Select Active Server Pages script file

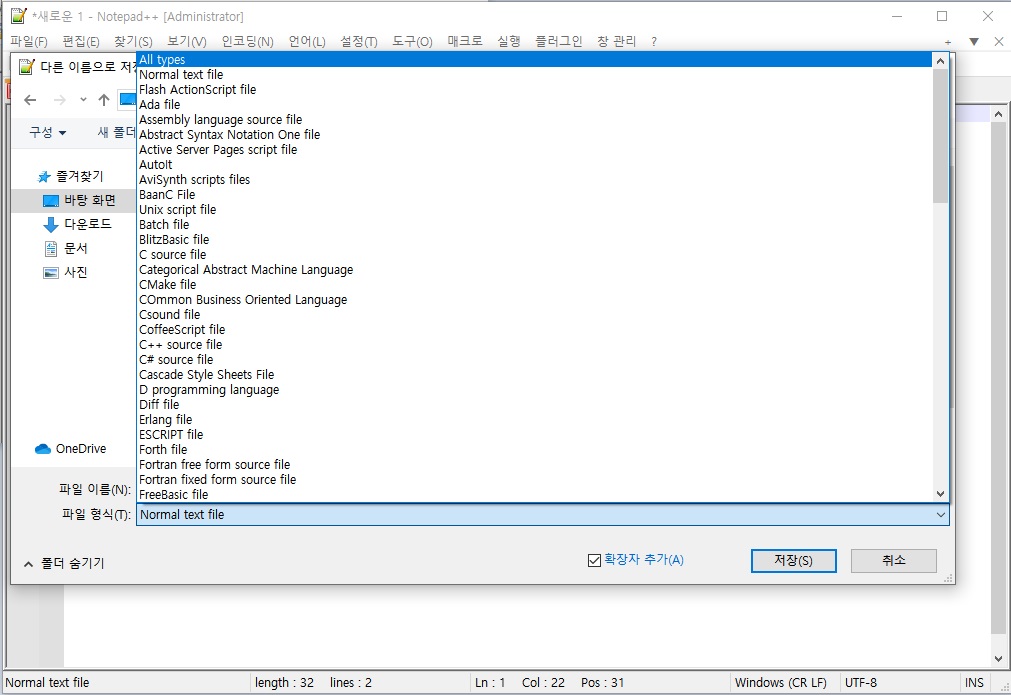[535, 150]
